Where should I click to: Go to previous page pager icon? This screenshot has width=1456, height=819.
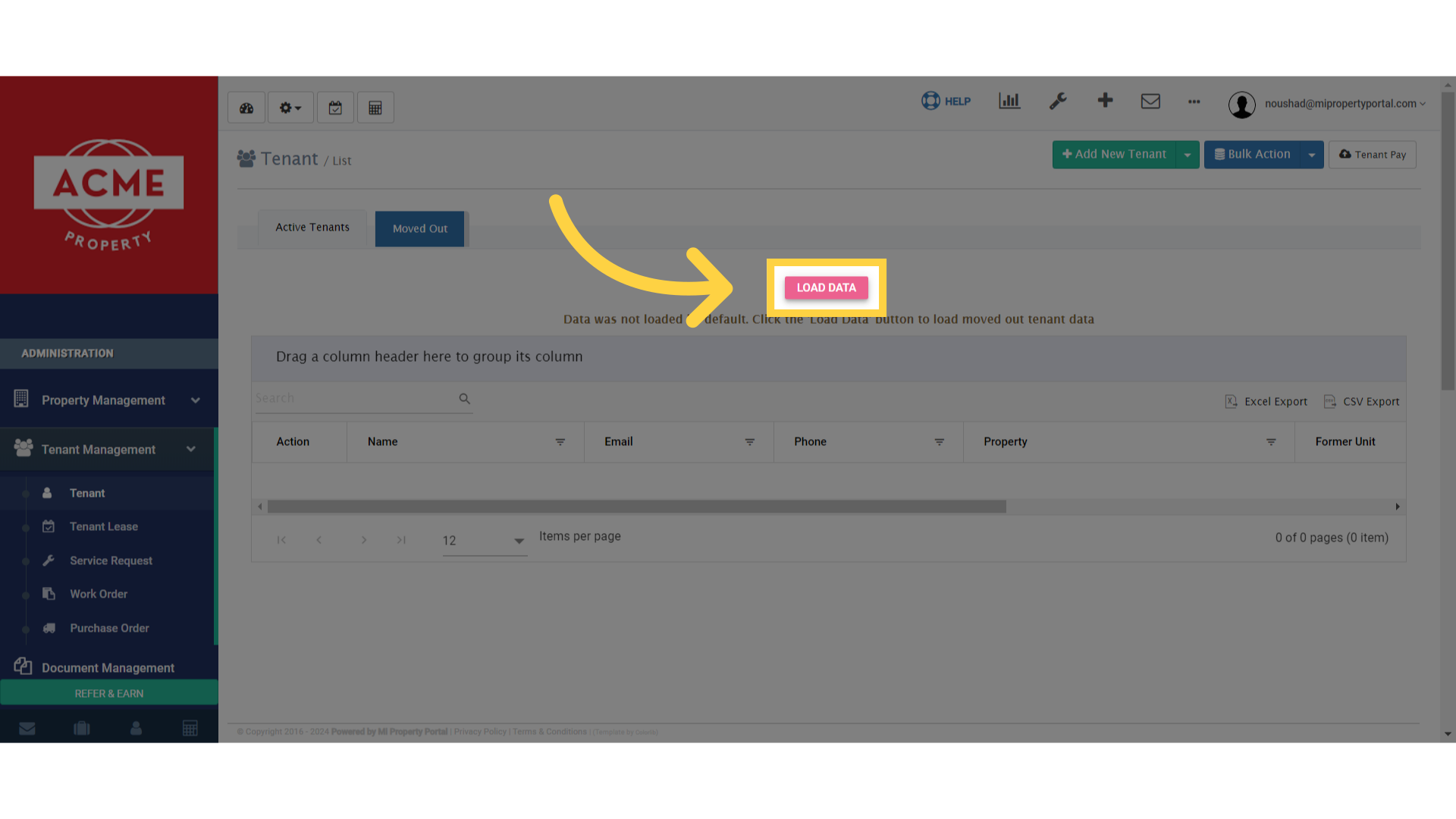(x=319, y=540)
